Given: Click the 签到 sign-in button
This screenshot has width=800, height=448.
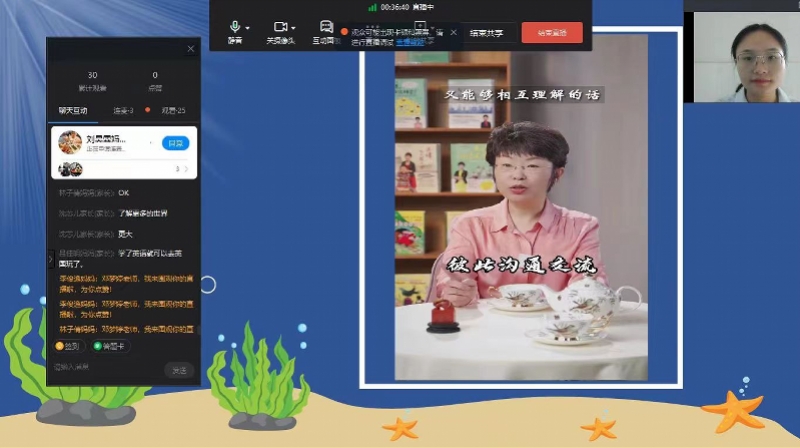Looking at the screenshot, I should 67,346.
